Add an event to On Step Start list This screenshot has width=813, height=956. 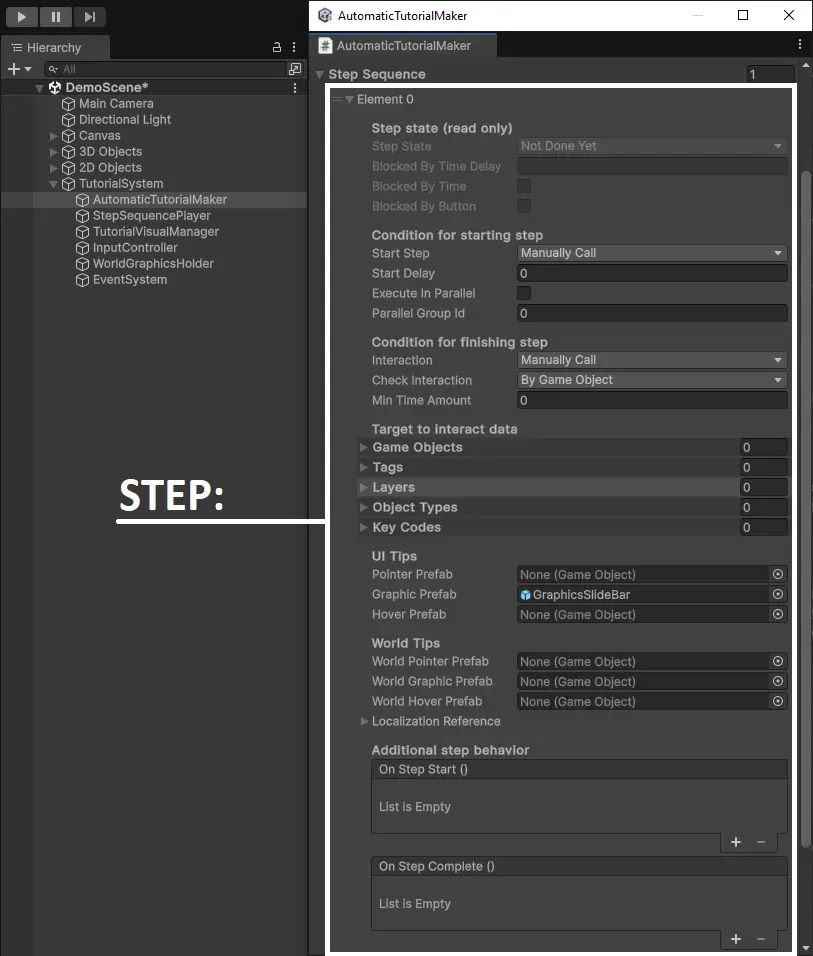coord(736,842)
